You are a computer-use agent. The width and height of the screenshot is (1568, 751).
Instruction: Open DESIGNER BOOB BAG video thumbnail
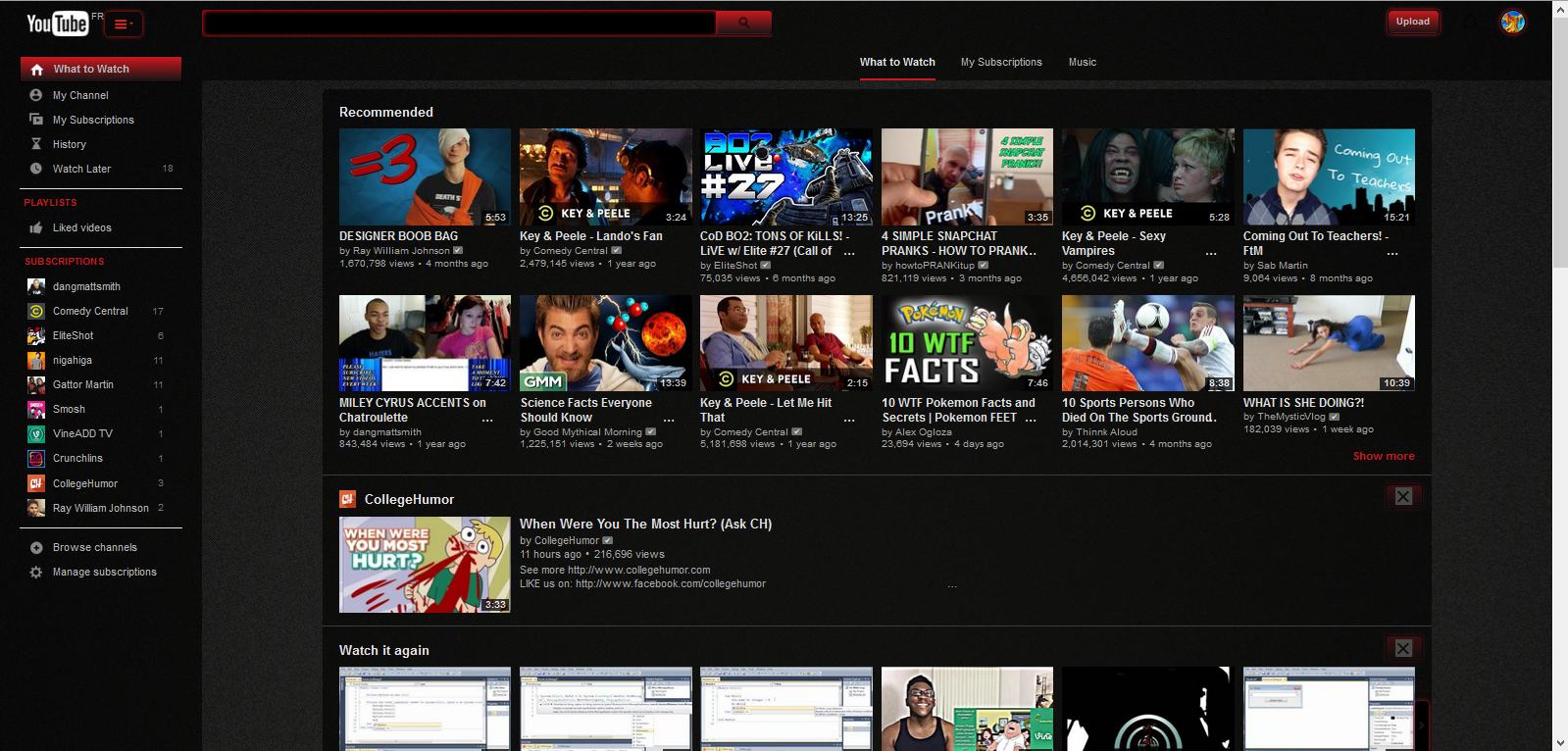[425, 176]
